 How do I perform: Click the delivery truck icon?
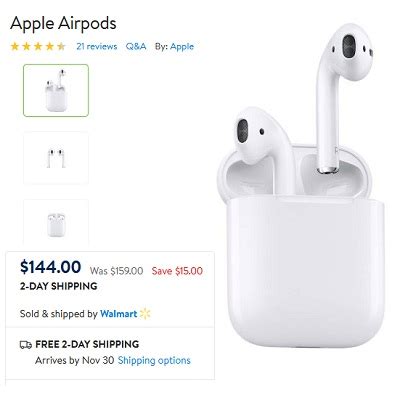coord(26,345)
